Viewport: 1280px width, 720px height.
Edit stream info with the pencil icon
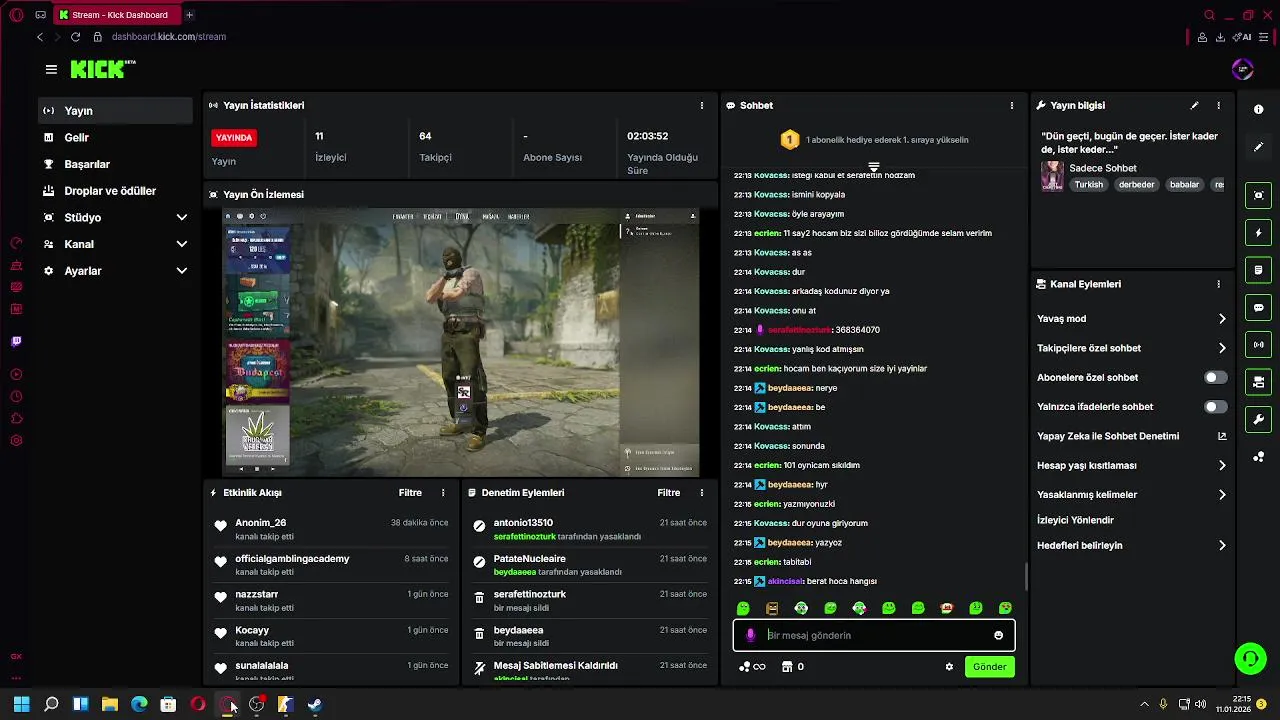click(x=1194, y=105)
